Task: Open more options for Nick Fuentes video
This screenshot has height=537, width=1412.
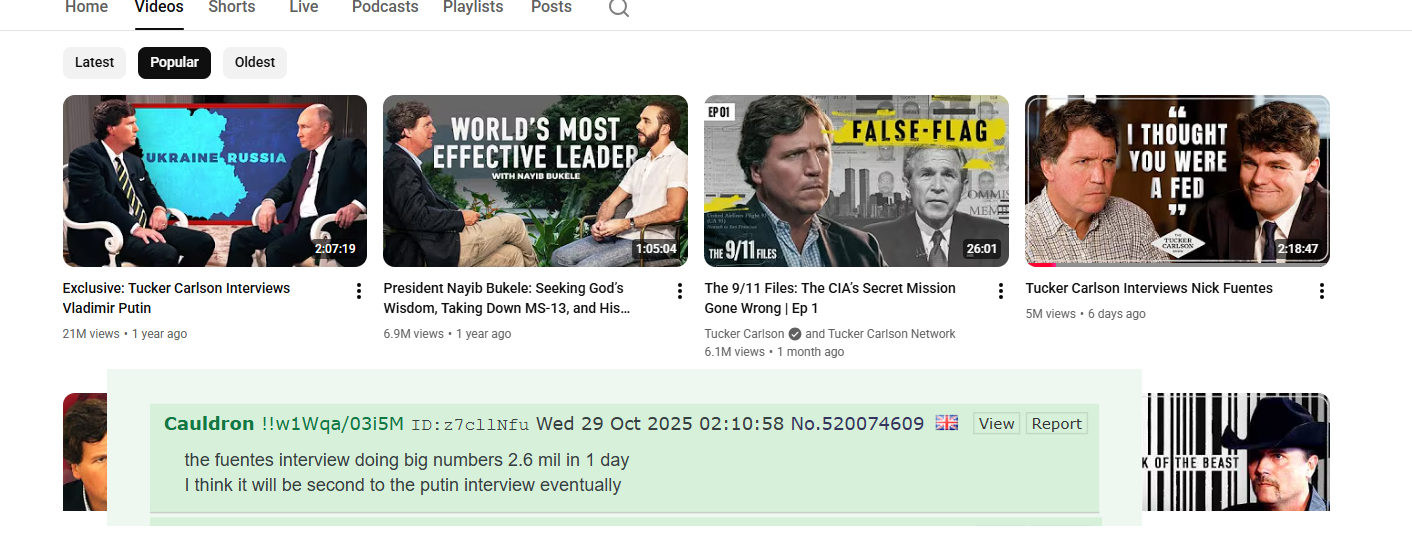Action: coord(1322,291)
